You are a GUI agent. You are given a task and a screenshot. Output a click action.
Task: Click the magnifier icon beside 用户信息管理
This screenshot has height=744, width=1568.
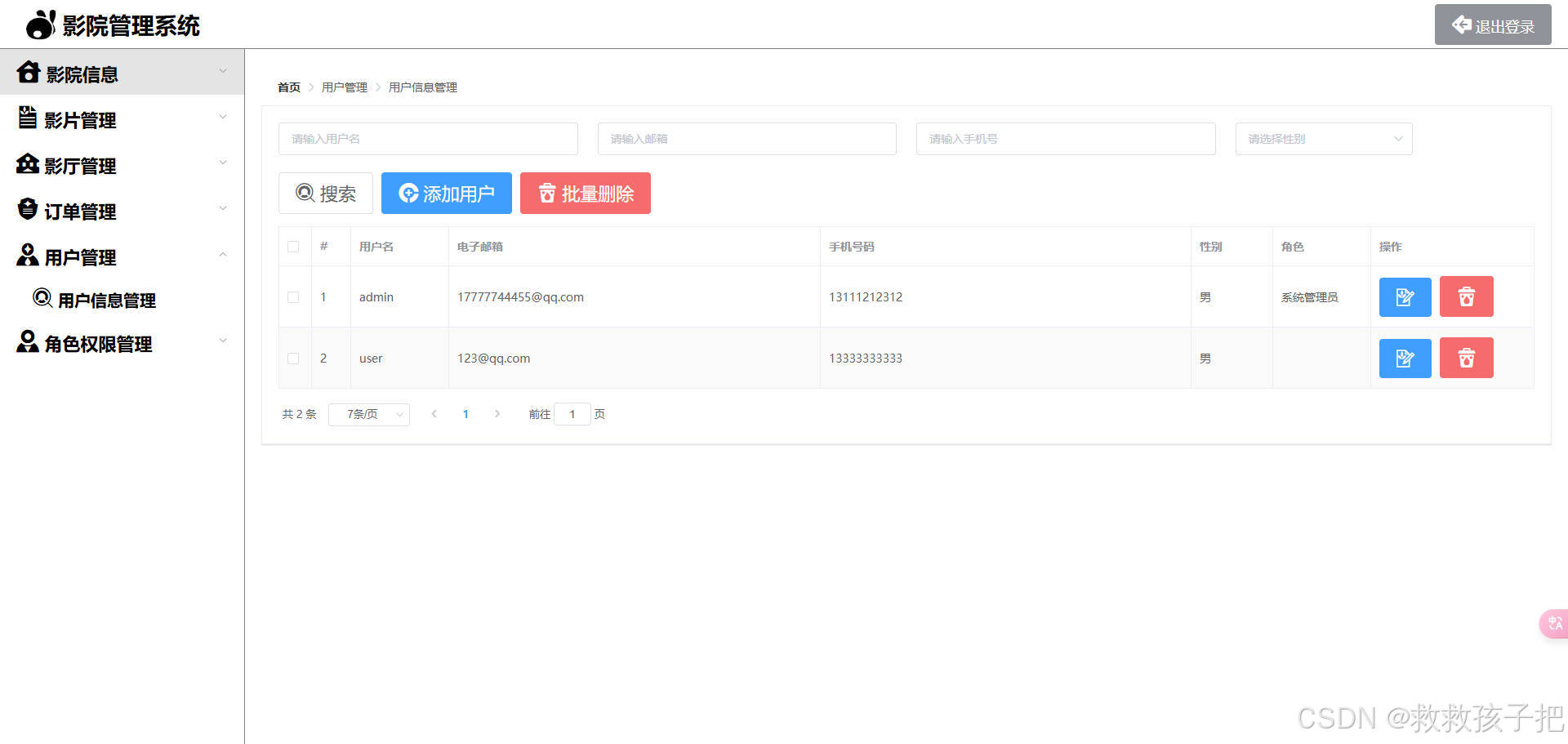click(42, 298)
